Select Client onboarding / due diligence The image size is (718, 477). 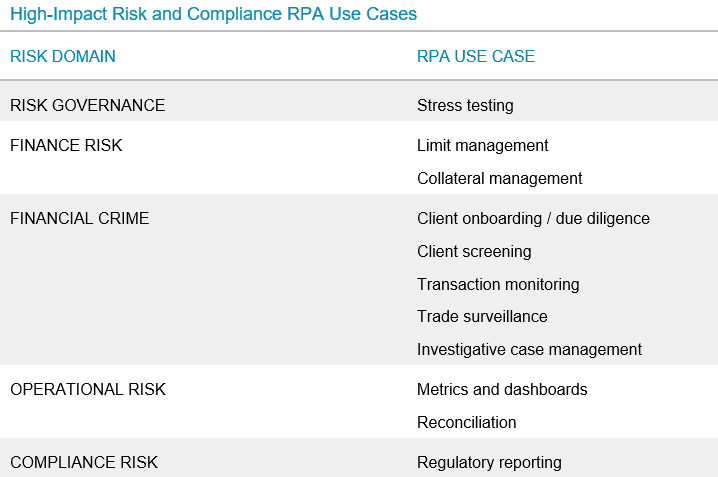pos(533,218)
